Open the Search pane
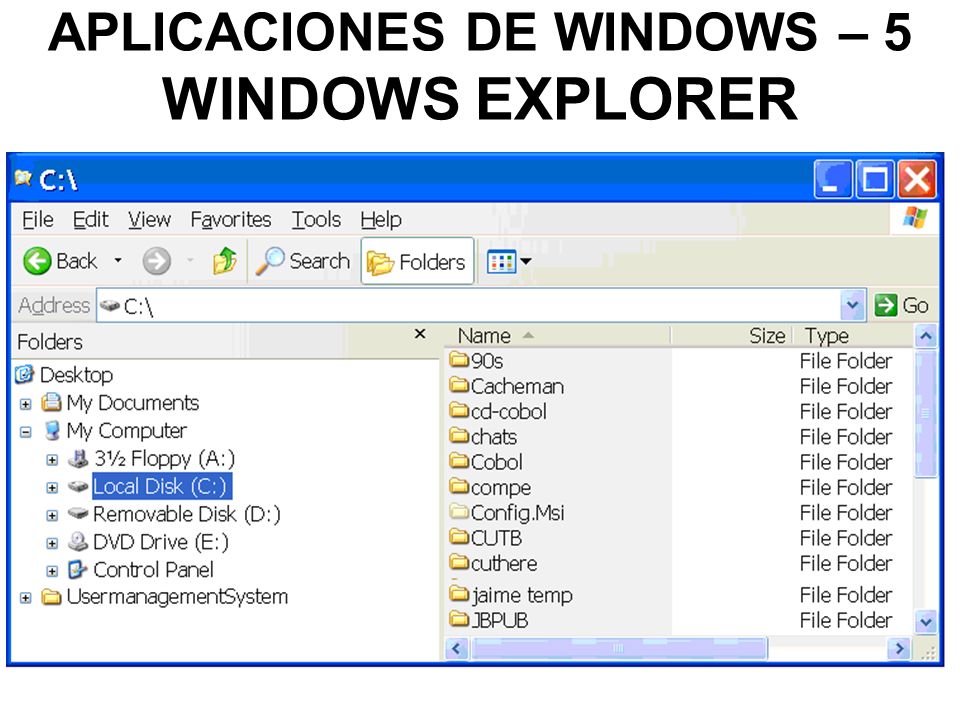The width and height of the screenshot is (960, 720). [302, 261]
